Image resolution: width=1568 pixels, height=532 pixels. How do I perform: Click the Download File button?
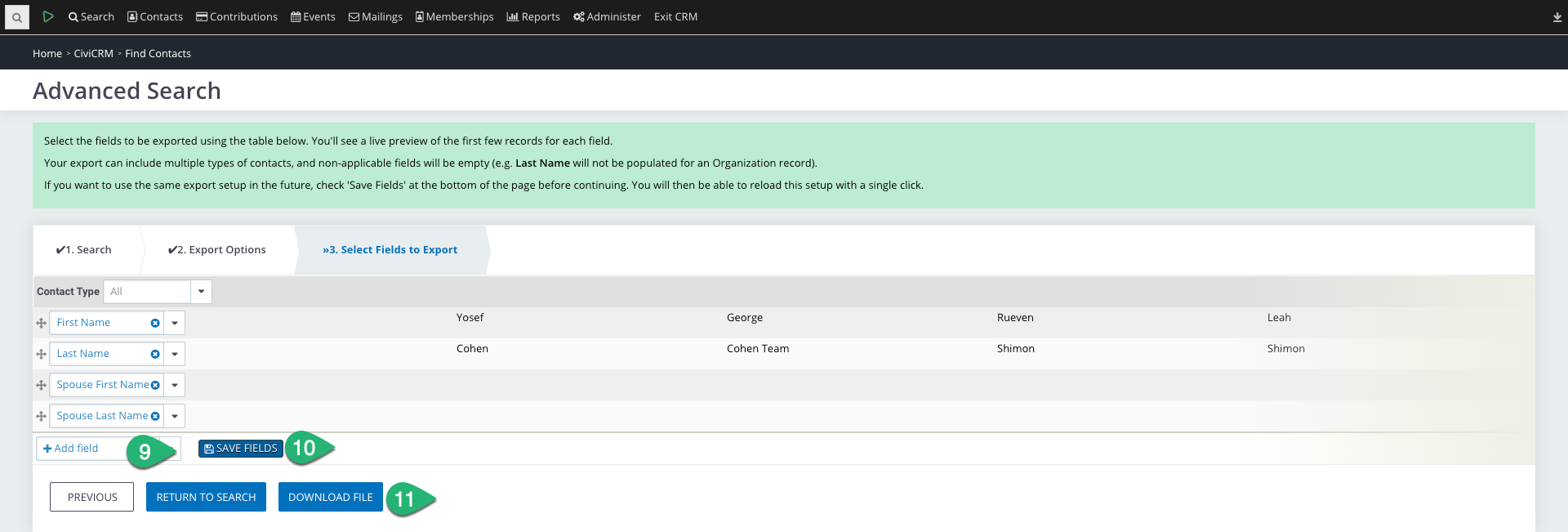click(330, 497)
